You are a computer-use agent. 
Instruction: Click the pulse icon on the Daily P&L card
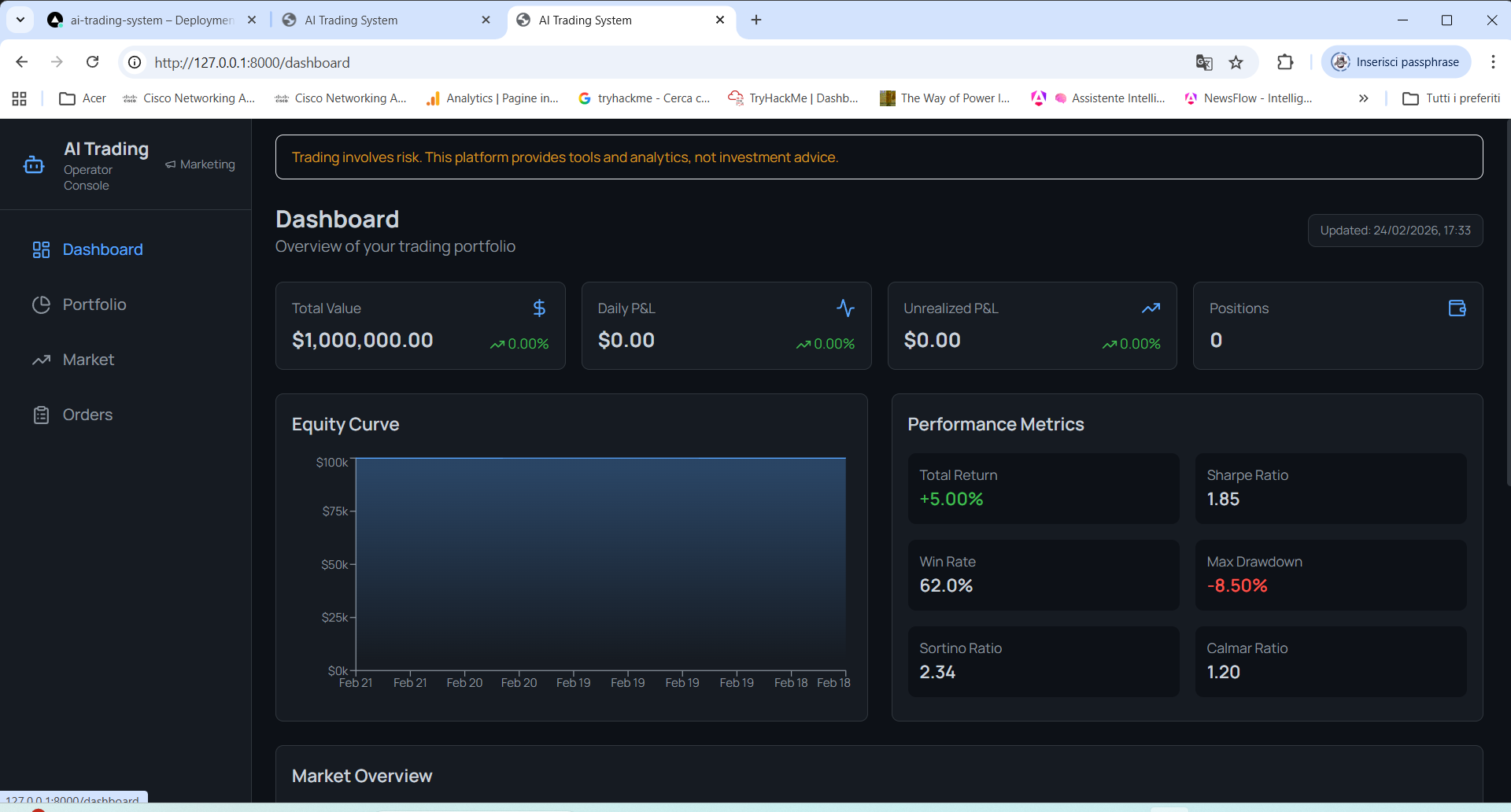[x=844, y=308]
